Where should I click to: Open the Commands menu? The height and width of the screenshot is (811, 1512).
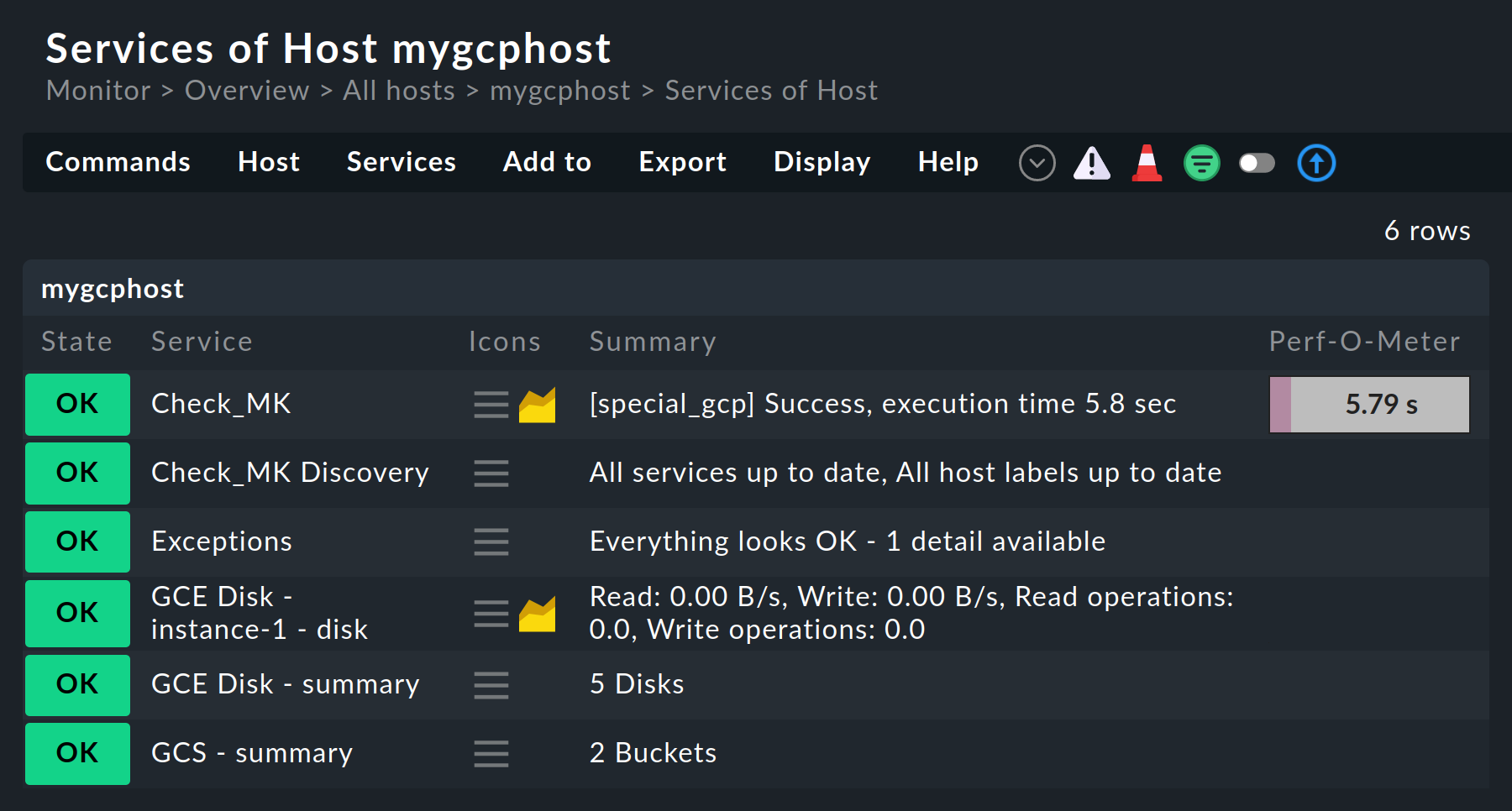[118, 162]
